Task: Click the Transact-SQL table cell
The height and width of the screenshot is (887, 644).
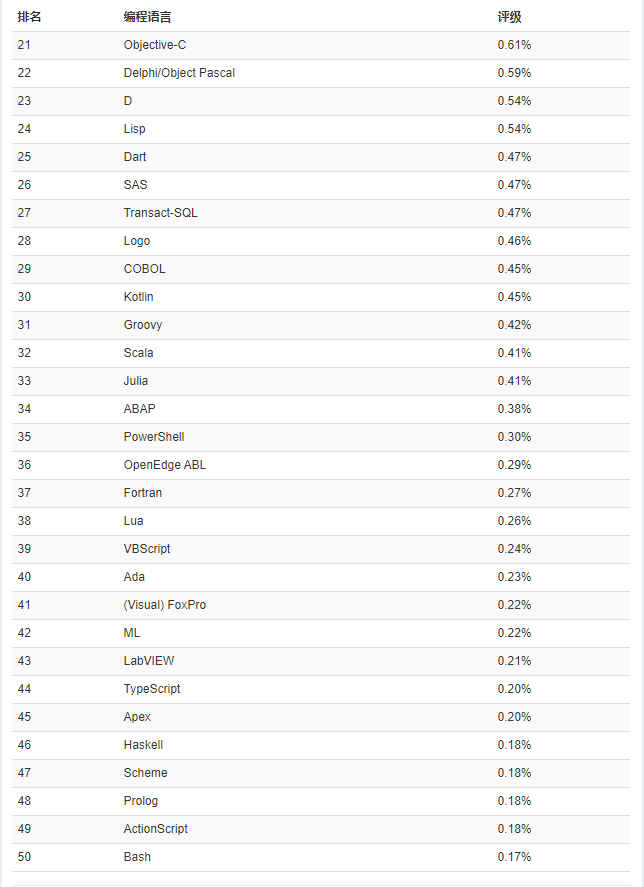Action: pyautogui.click(x=160, y=213)
